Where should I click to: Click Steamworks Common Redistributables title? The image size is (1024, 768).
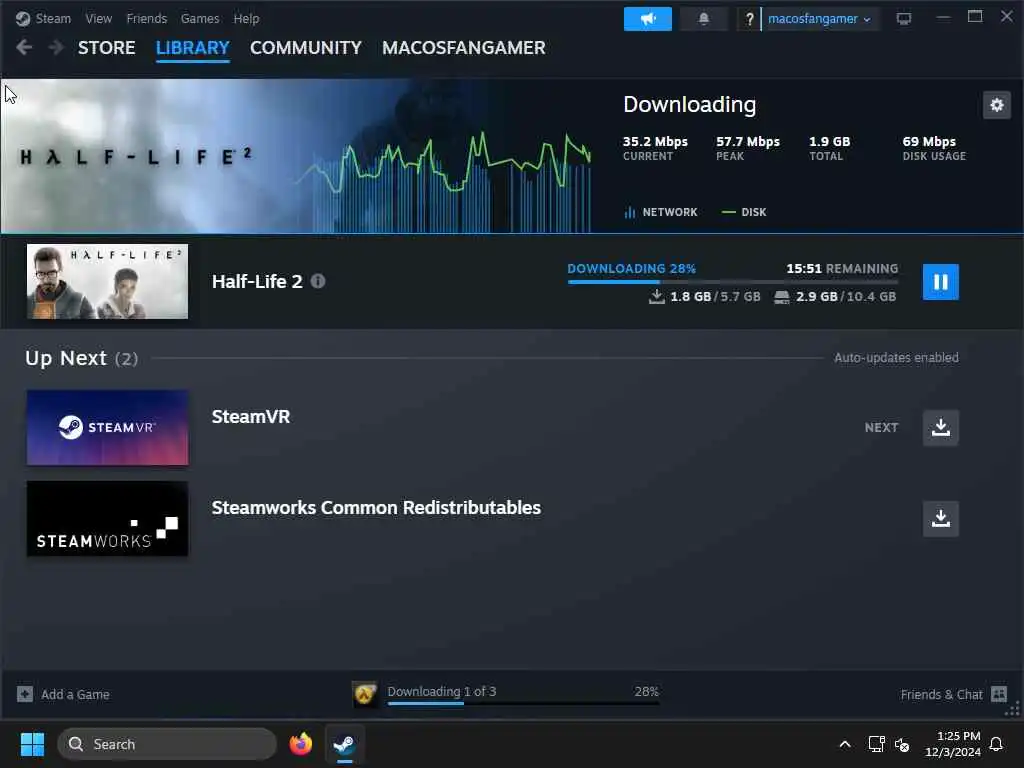point(376,507)
